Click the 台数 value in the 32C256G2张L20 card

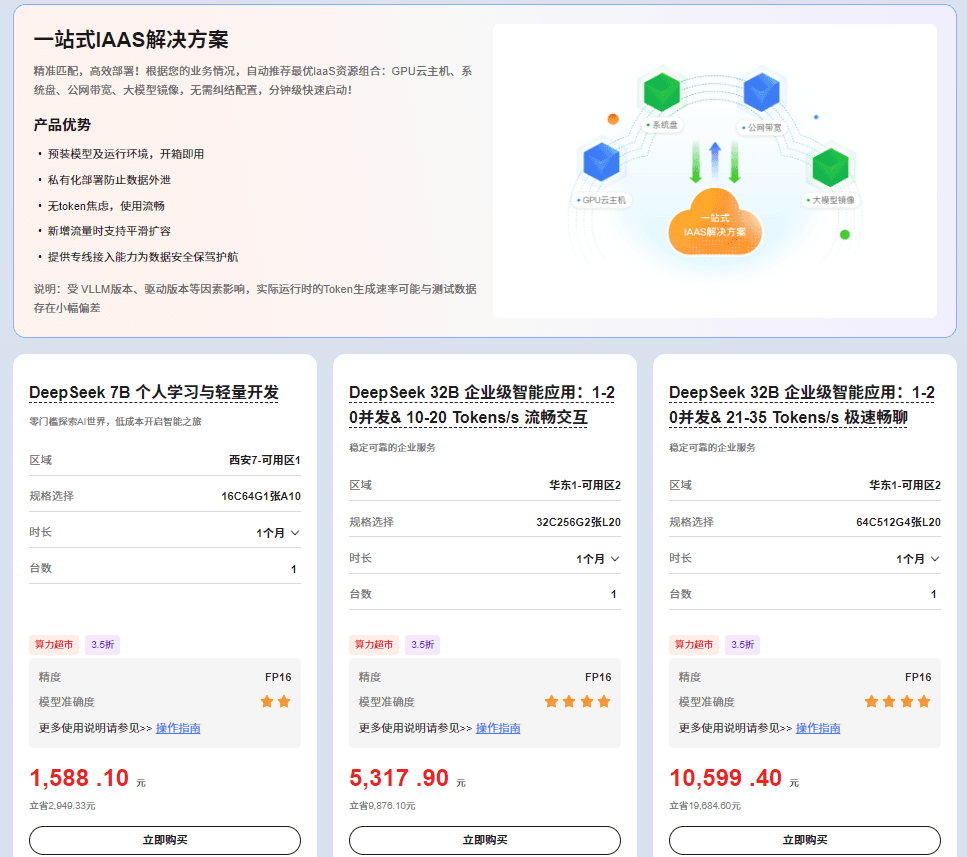click(614, 594)
